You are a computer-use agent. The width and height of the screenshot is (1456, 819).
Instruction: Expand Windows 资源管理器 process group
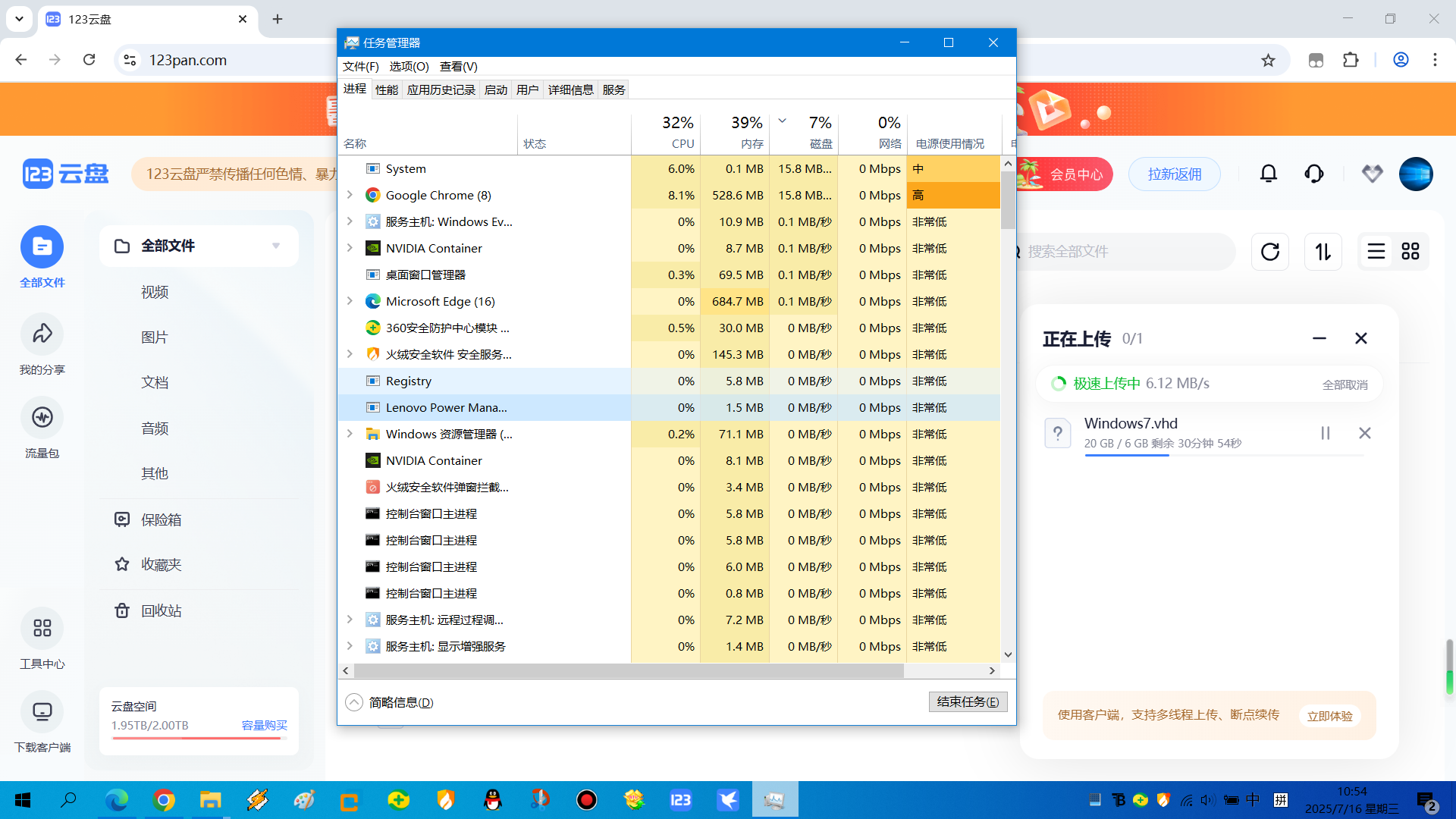350,434
